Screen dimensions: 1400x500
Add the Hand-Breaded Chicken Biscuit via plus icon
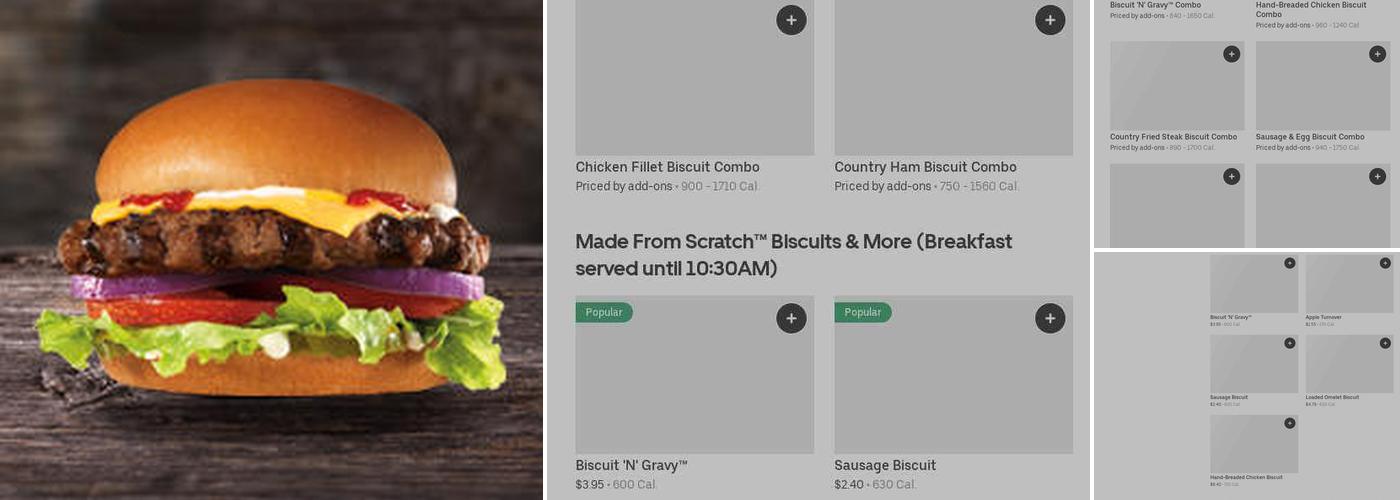click(x=1289, y=423)
